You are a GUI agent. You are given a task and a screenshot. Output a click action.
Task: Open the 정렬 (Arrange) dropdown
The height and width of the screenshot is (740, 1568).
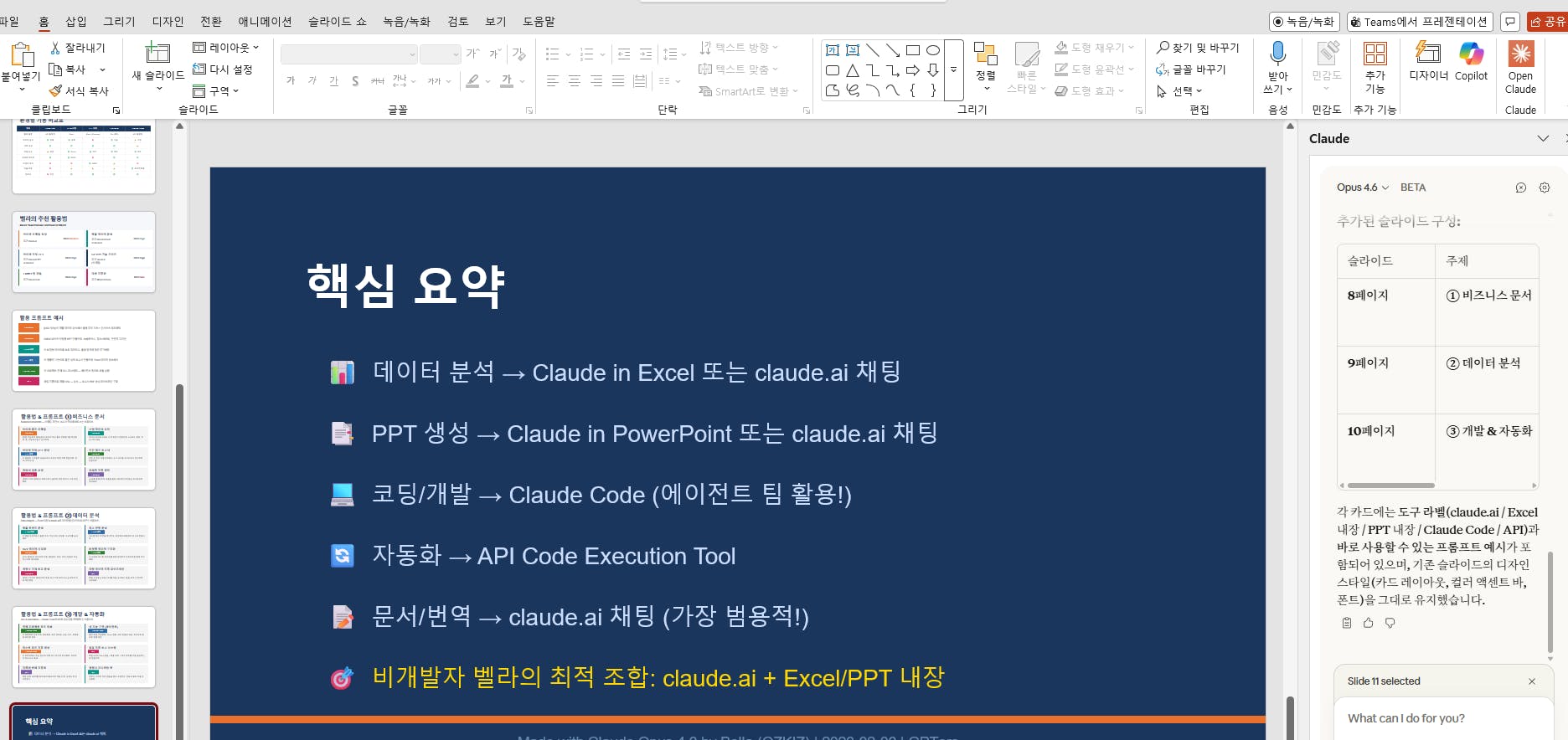pos(986,67)
